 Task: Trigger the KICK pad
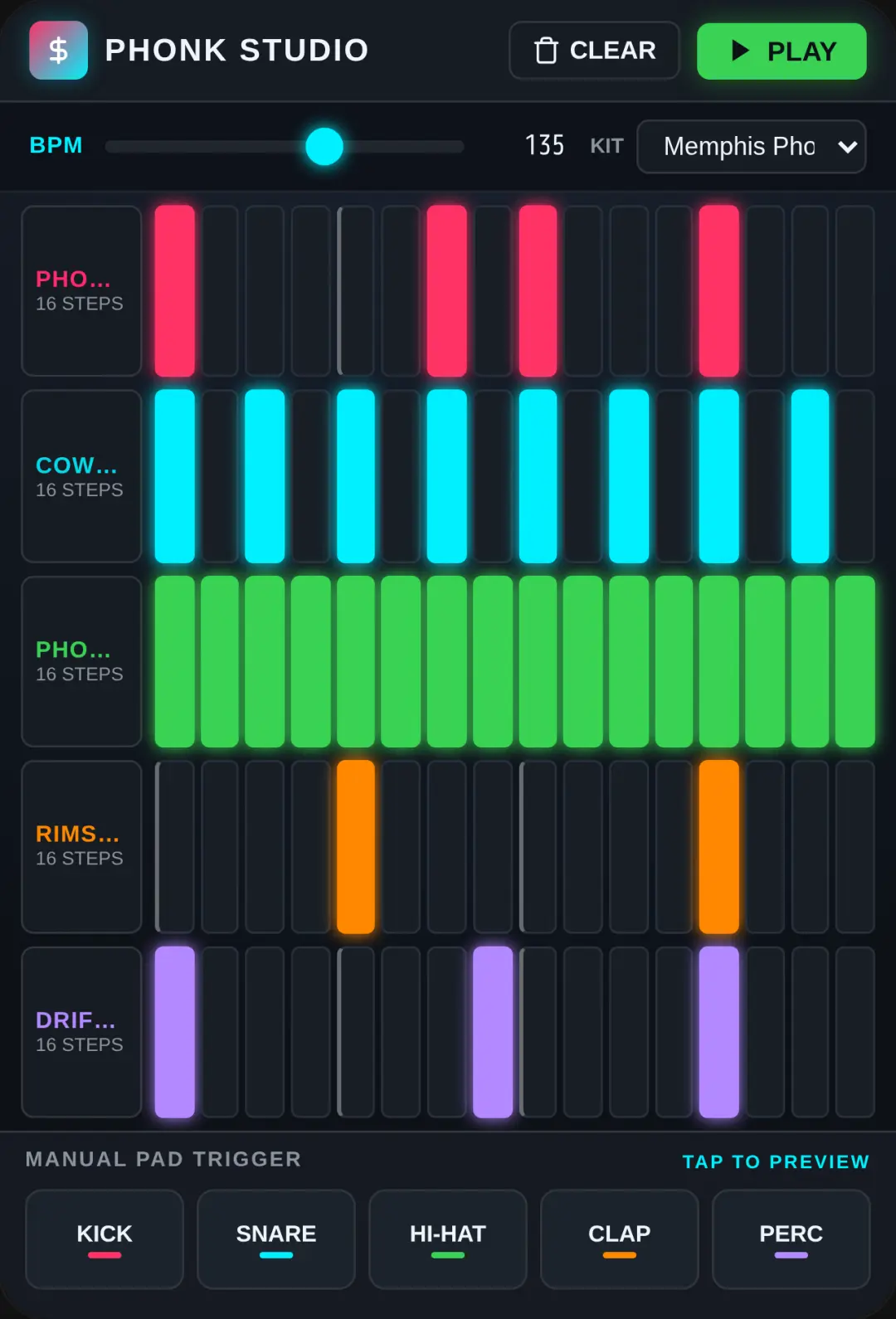(105, 1239)
